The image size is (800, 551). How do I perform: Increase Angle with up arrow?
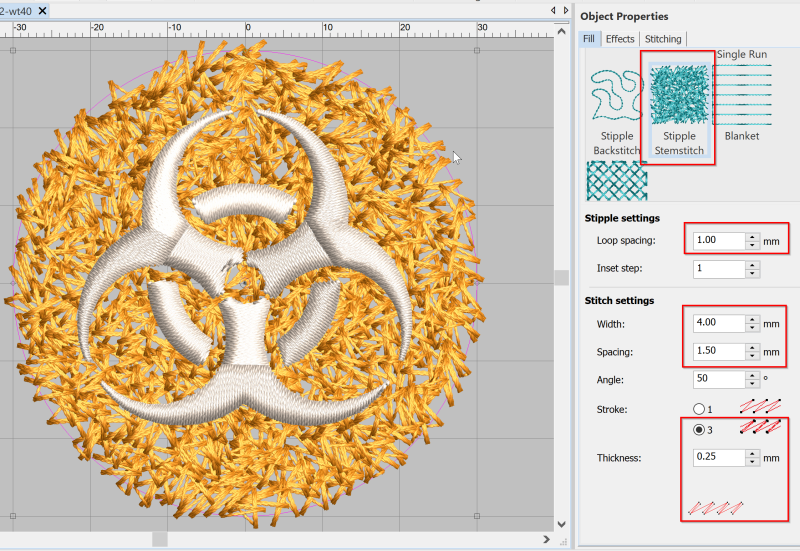[x=753, y=375]
